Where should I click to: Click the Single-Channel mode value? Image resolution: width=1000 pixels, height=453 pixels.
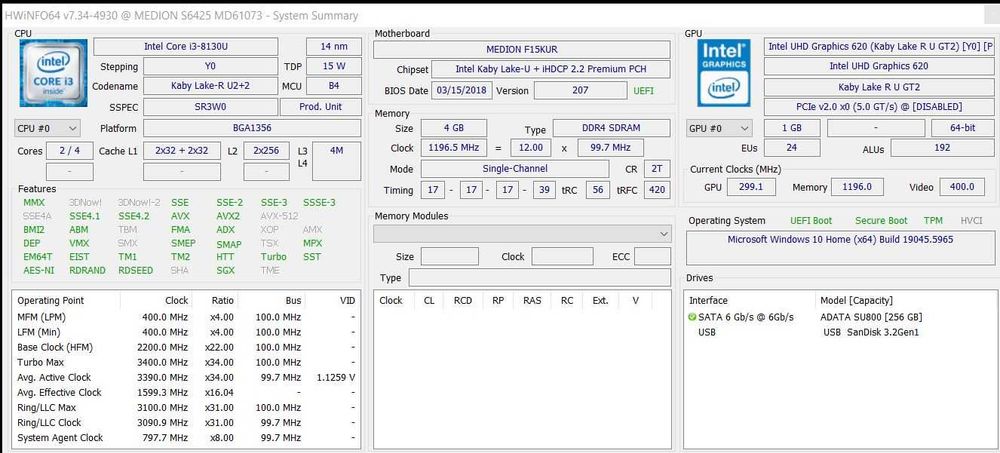pos(515,169)
